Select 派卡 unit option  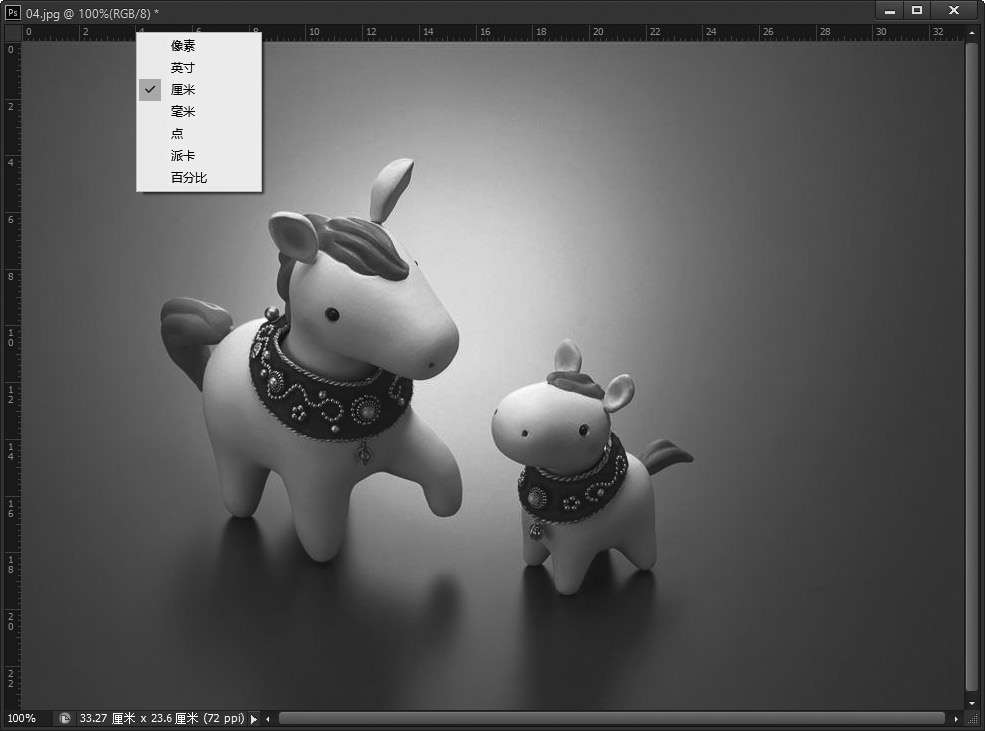(x=199, y=155)
